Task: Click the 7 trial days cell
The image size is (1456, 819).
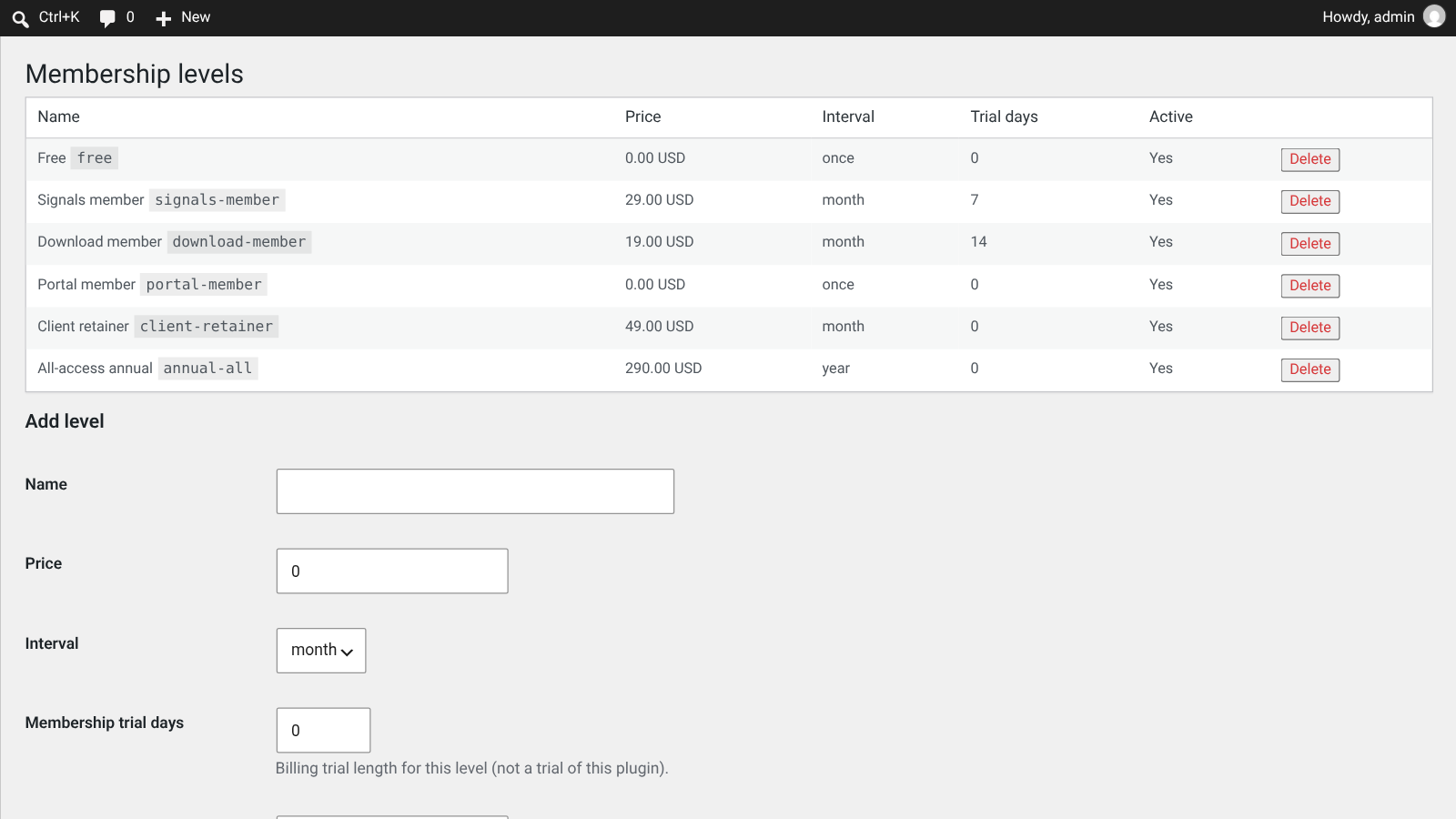Action: [x=975, y=200]
